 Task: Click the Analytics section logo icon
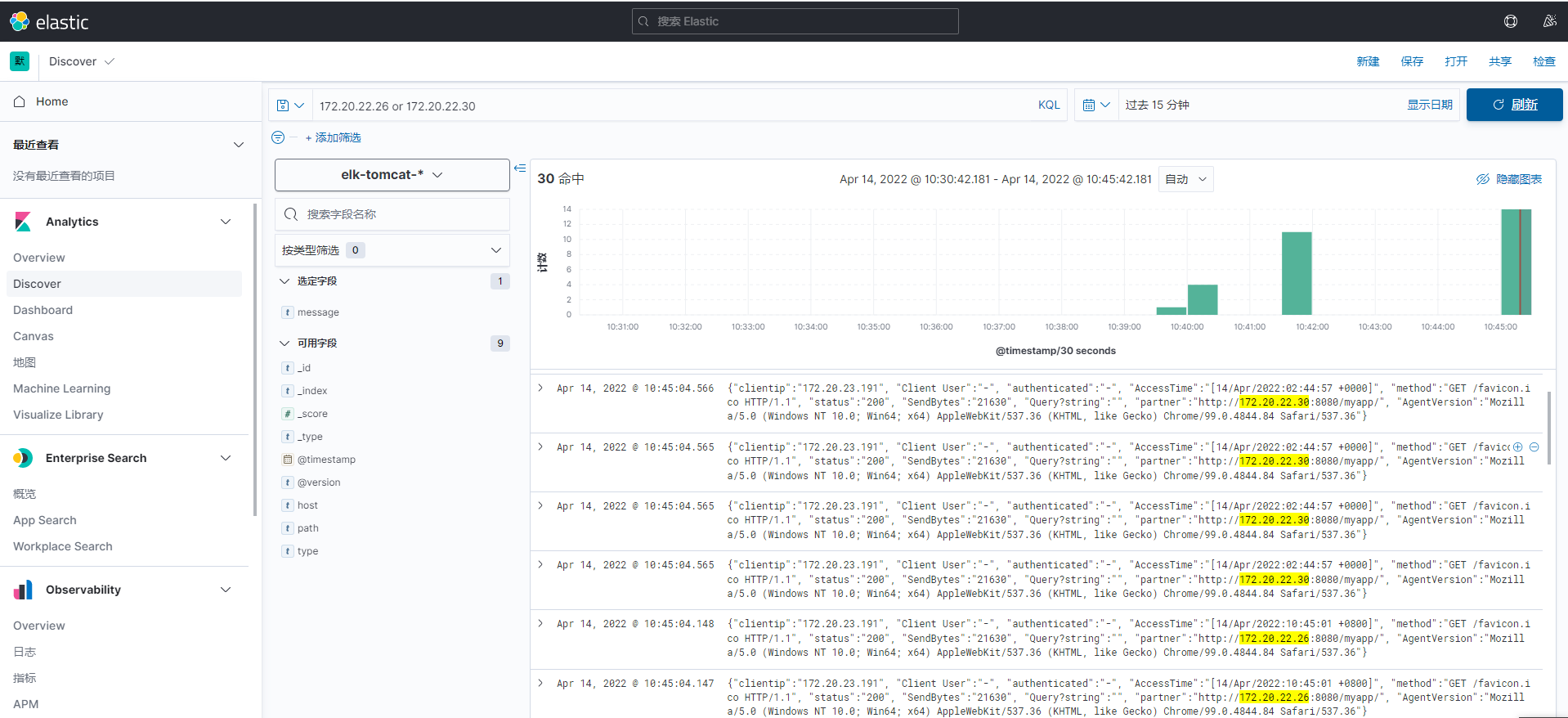pos(23,222)
